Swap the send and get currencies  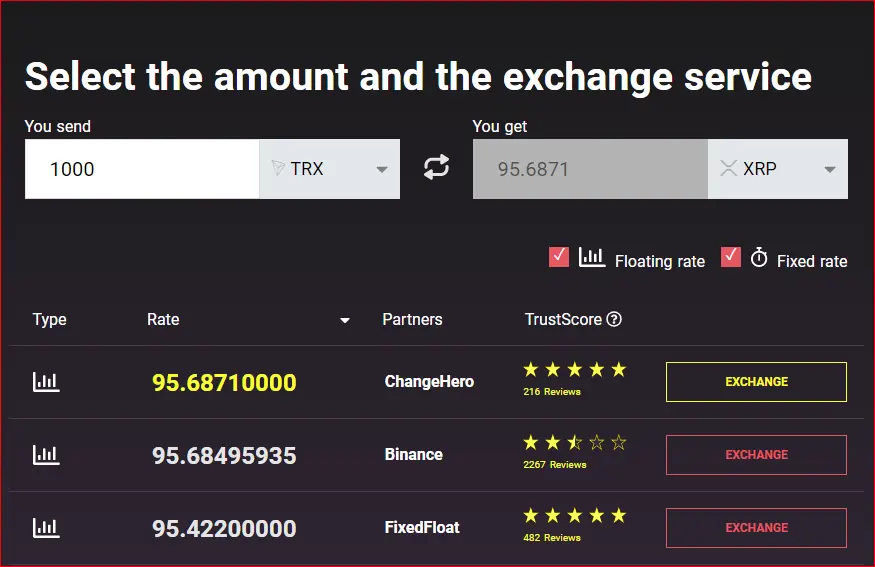pos(436,167)
